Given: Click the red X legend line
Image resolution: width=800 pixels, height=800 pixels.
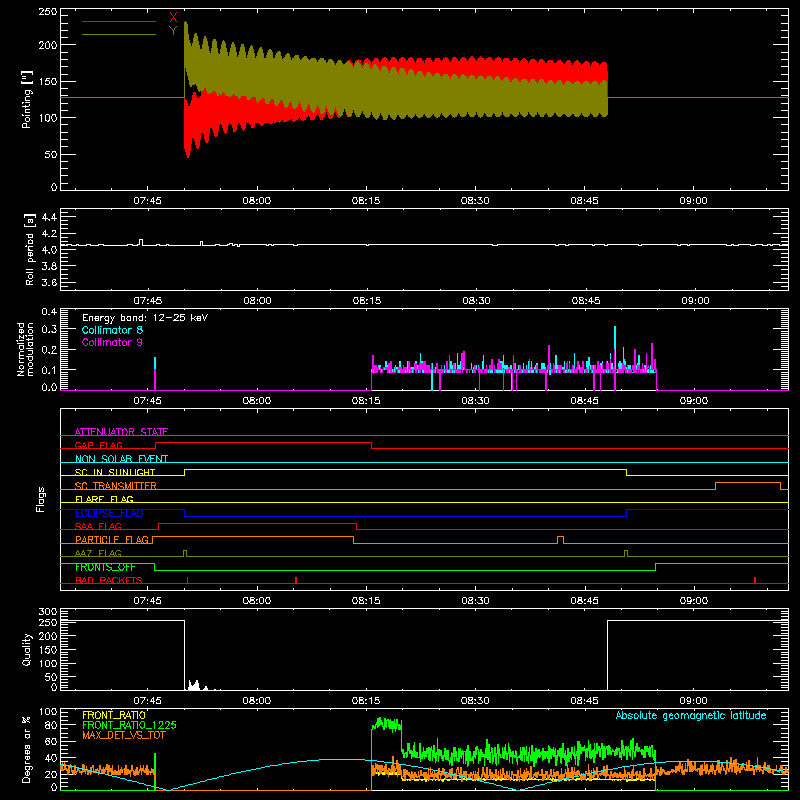Looking at the screenshot, I should 119,21.
